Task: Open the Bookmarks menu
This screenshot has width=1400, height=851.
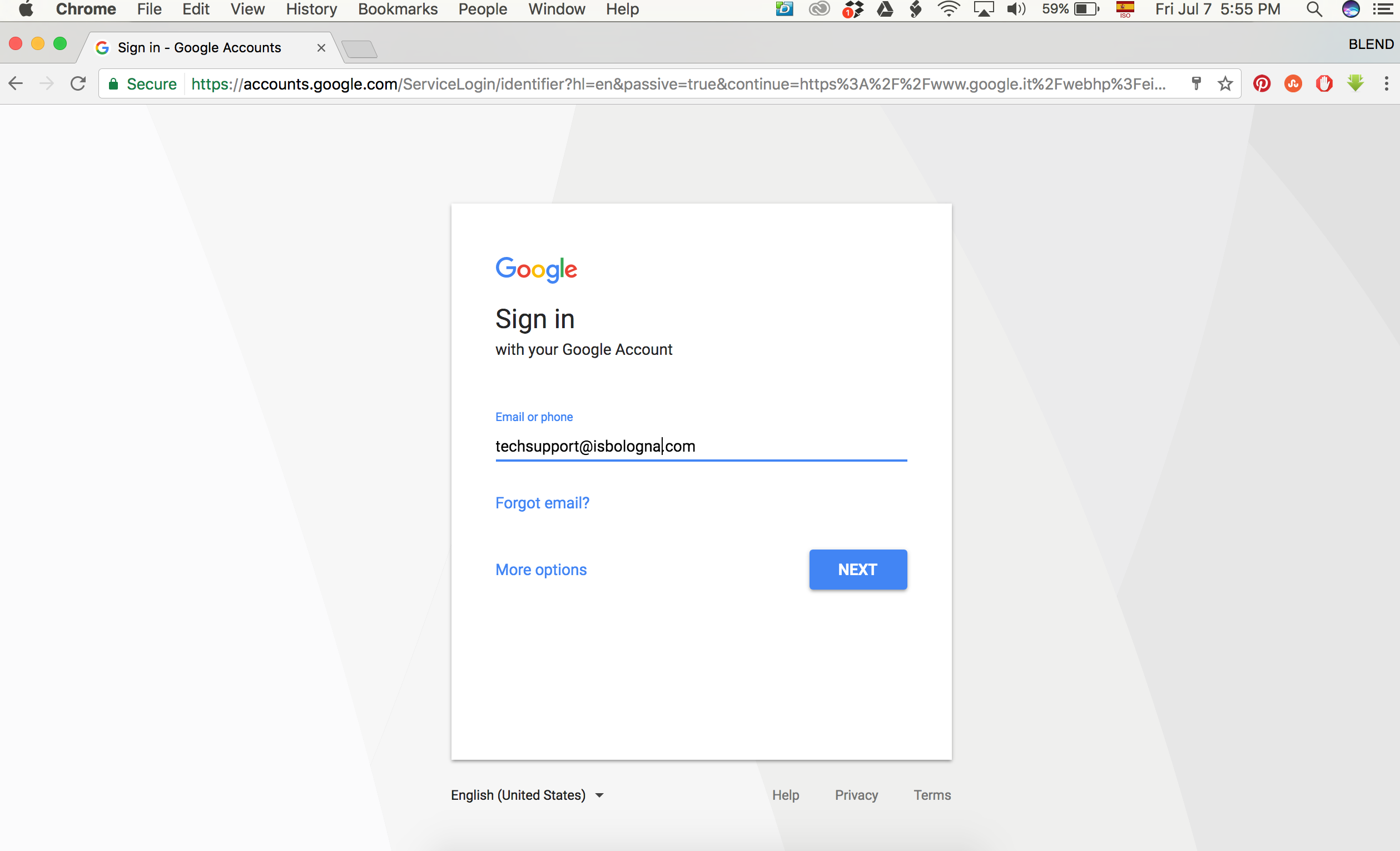Action: [398, 9]
